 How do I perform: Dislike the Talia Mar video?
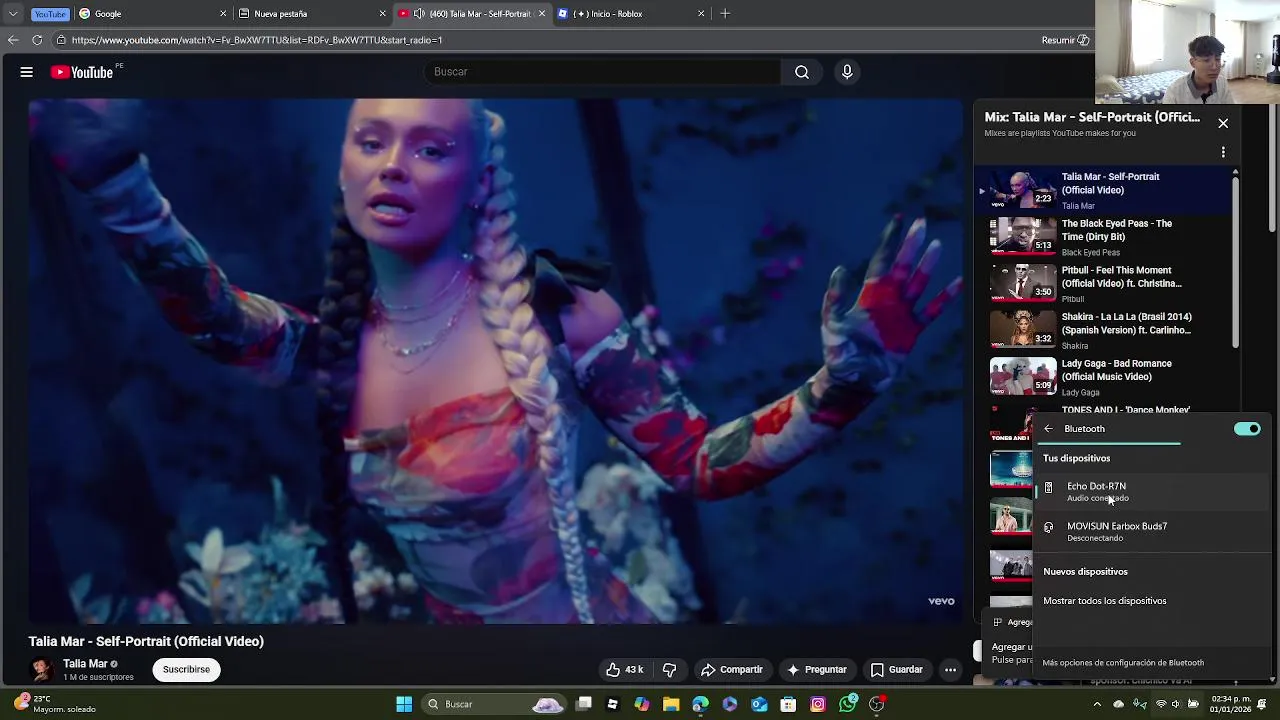click(x=670, y=670)
